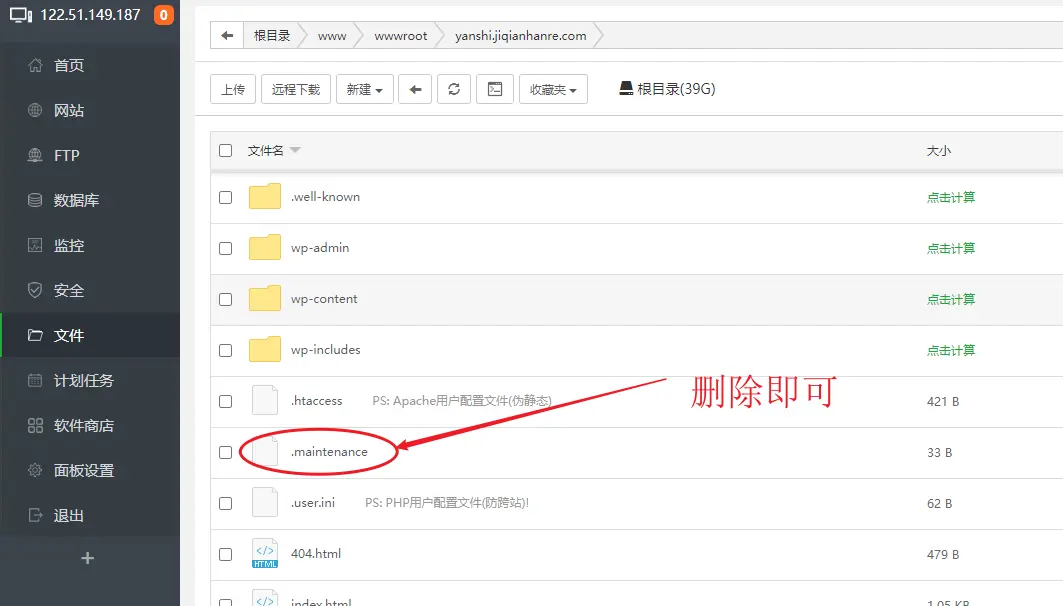The width and height of the screenshot is (1063, 606).
Task: Check the wp-content folder checkbox
Action: click(225, 299)
